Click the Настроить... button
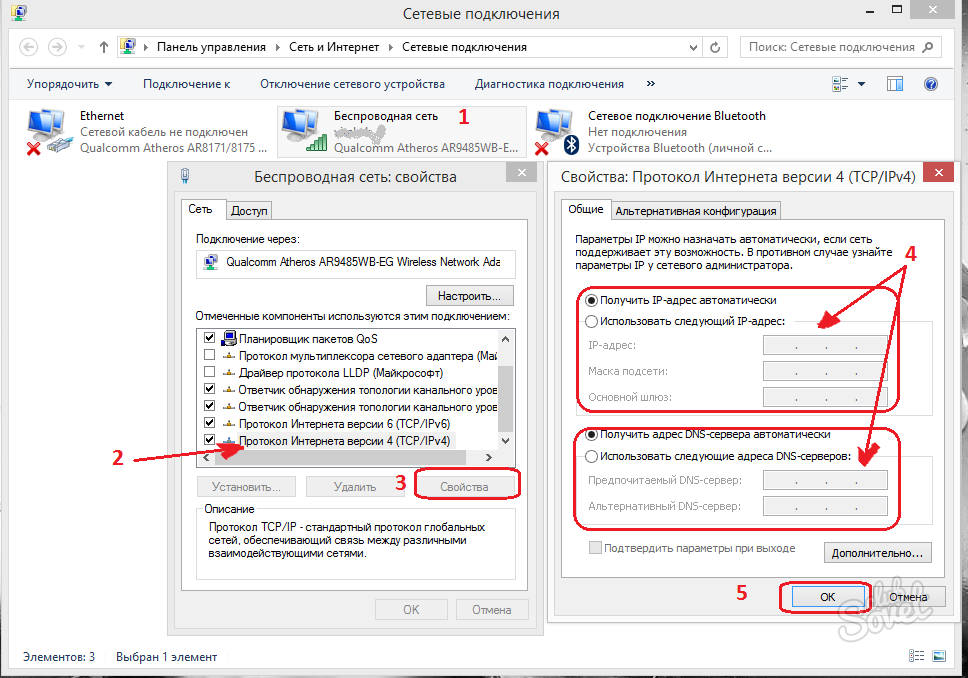Image resolution: width=968 pixels, height=678 pixels. [470, 296]
